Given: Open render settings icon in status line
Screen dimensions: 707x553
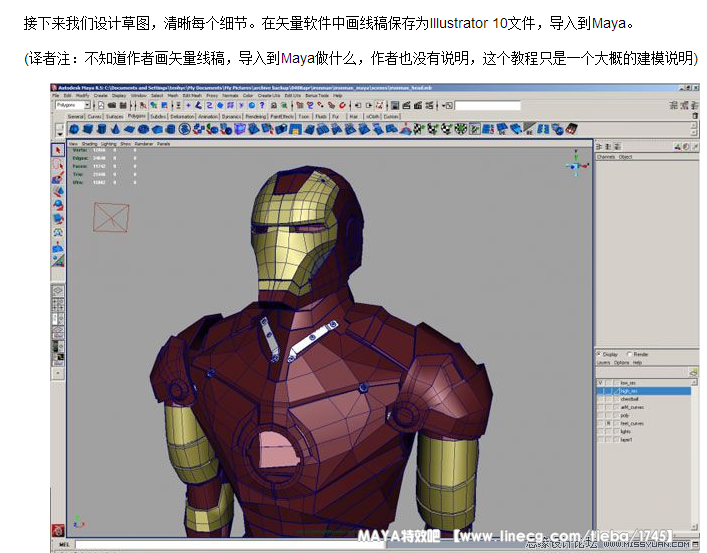Looking at the screenshot, I should (x=429, y=105).
